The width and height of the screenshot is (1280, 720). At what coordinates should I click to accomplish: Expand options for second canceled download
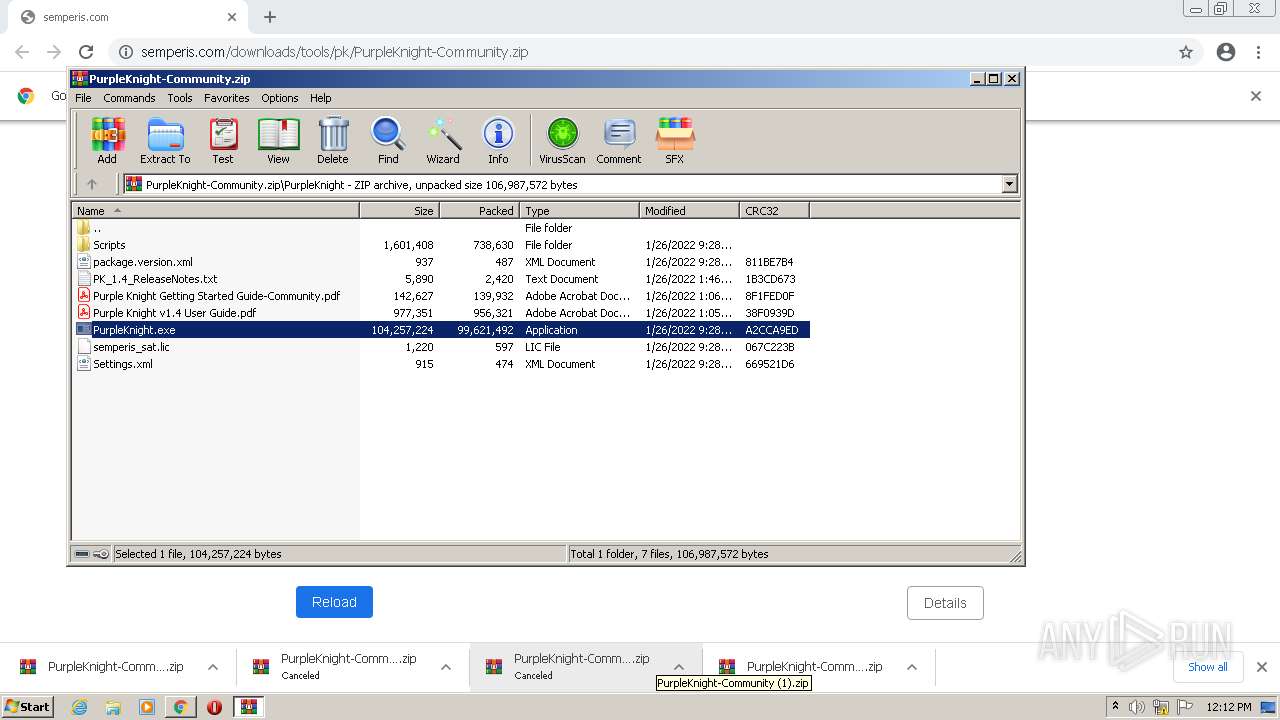(x=446, y=667)
